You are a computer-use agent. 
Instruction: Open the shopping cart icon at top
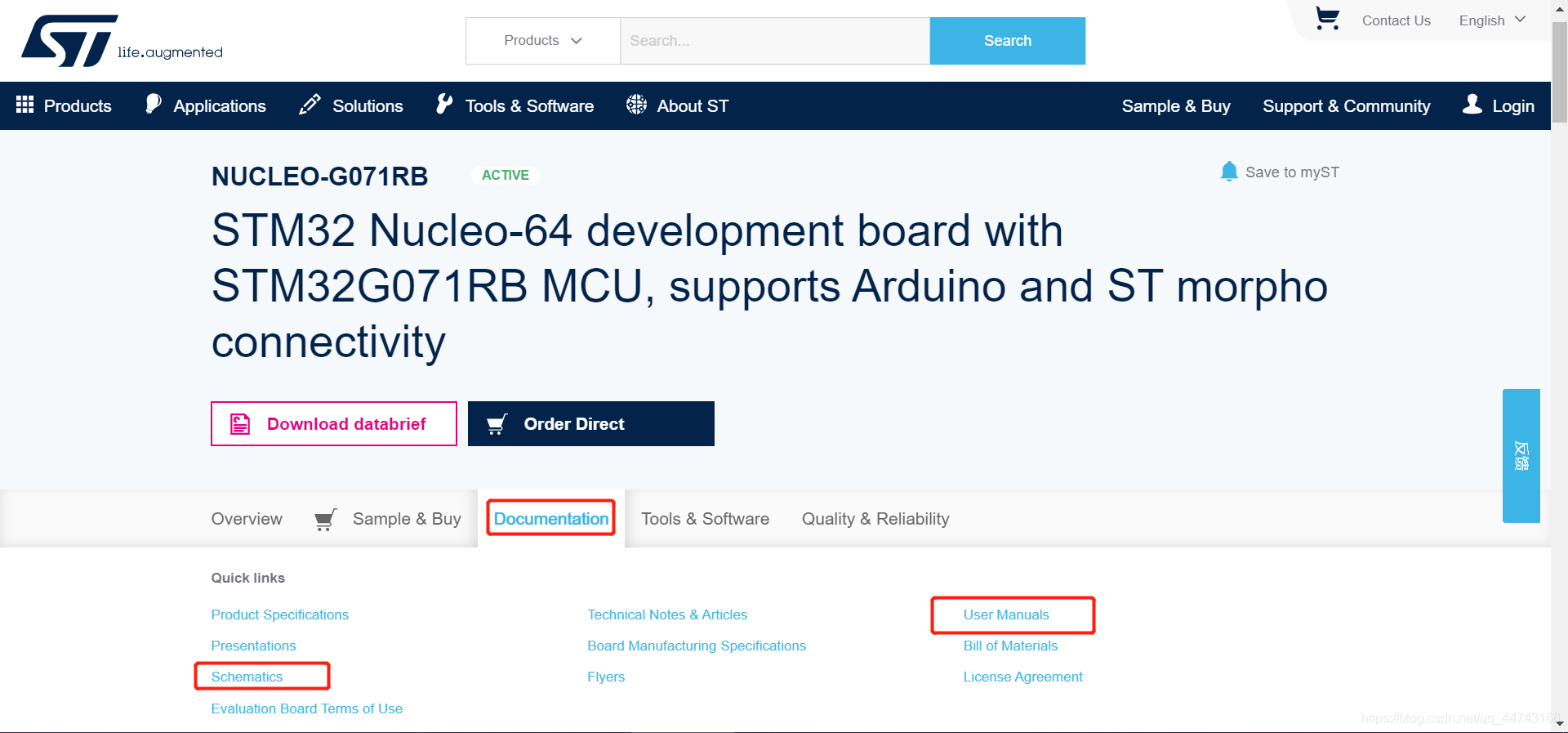click(1327, 19)
